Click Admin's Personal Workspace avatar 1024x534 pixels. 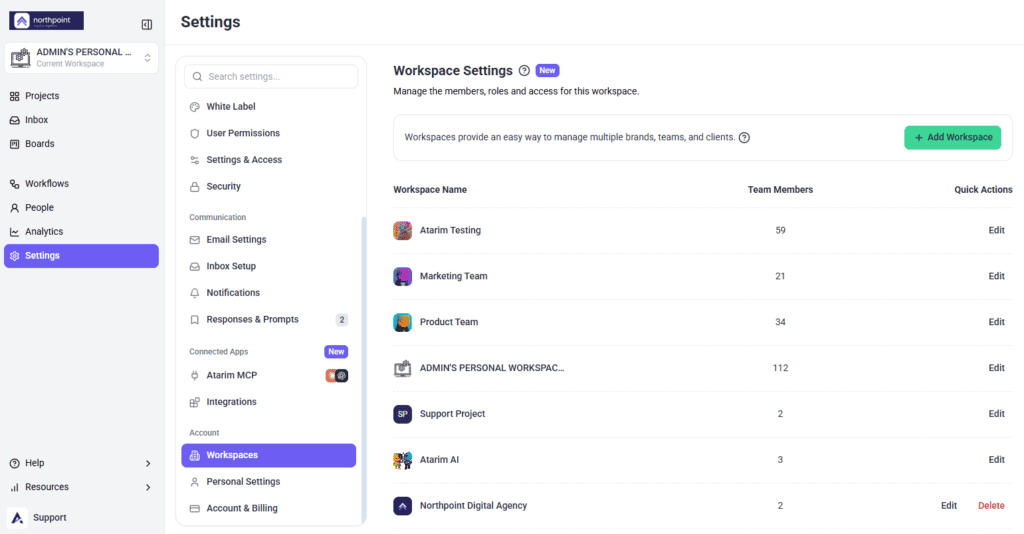[402, 368]
